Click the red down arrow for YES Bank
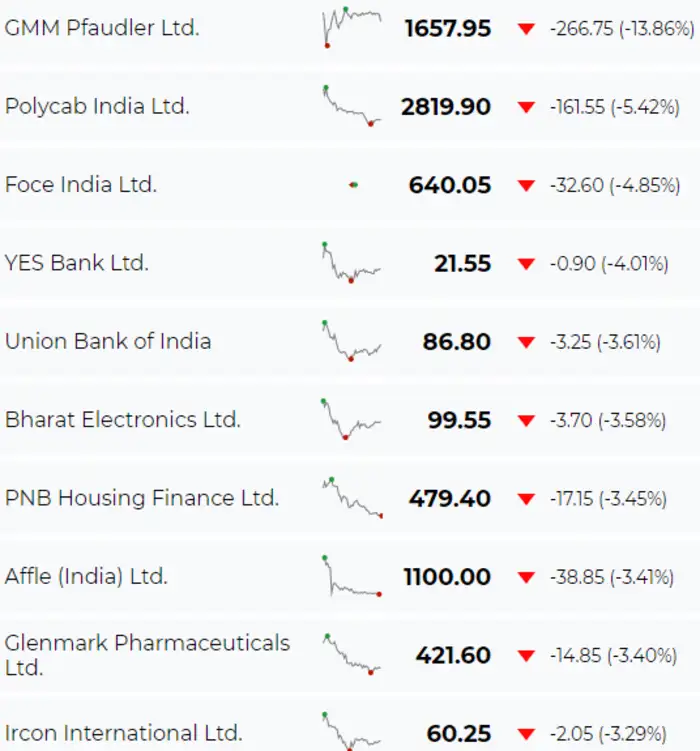Screen dimensions: 700x751 tap(526, 264)
